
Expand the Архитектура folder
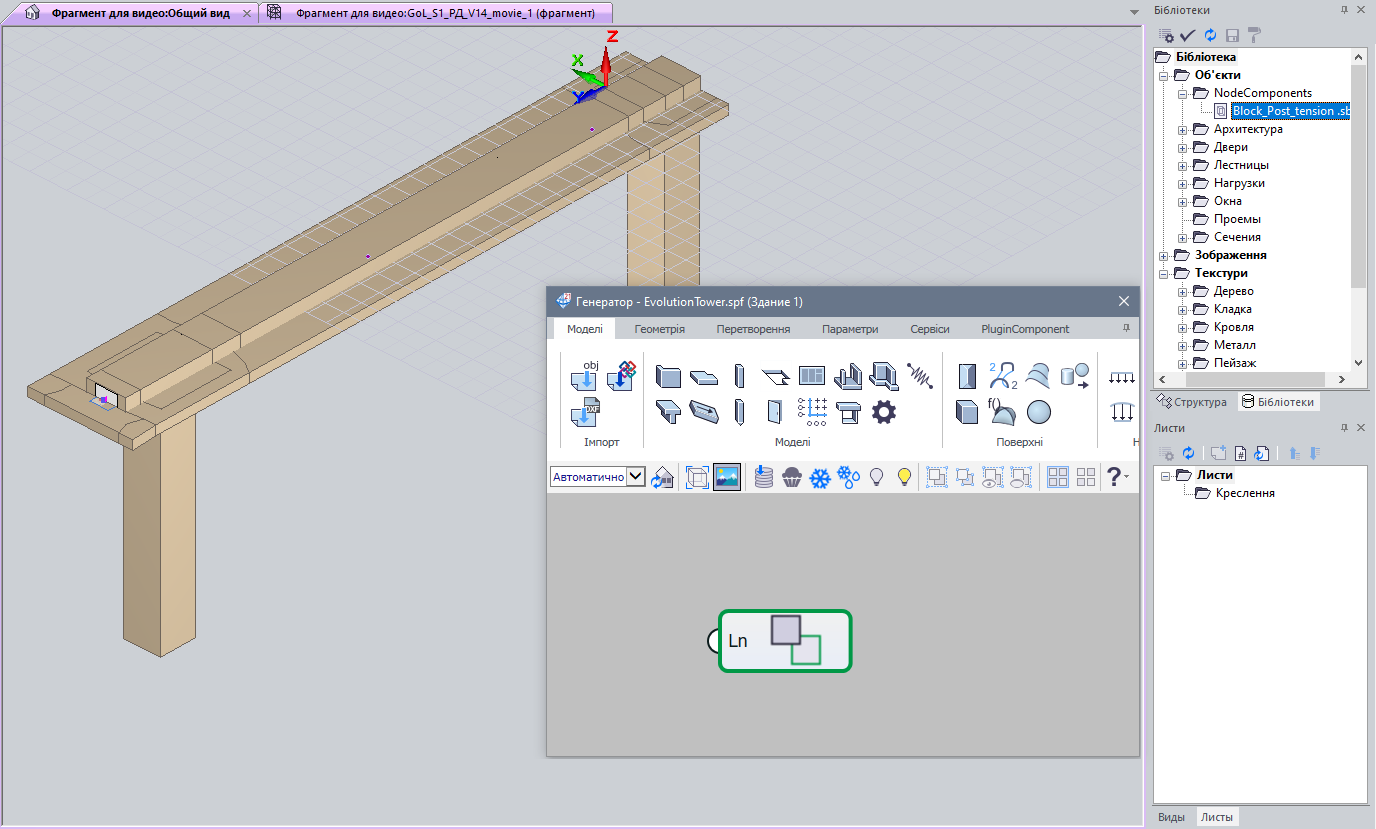tap(1183, 129)
